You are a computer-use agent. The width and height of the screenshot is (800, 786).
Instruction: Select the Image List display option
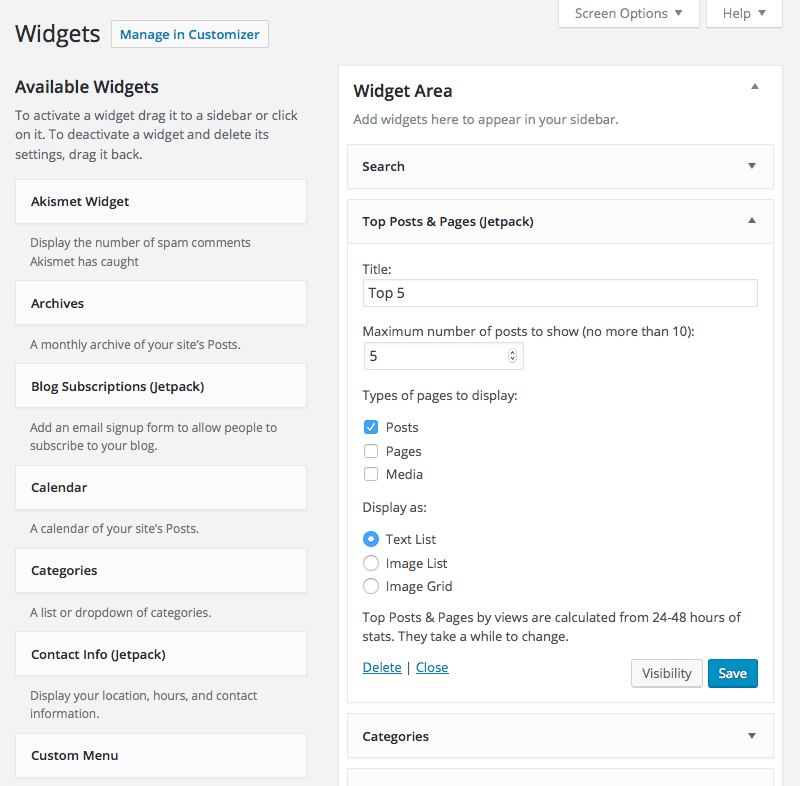tap(371, 562)
